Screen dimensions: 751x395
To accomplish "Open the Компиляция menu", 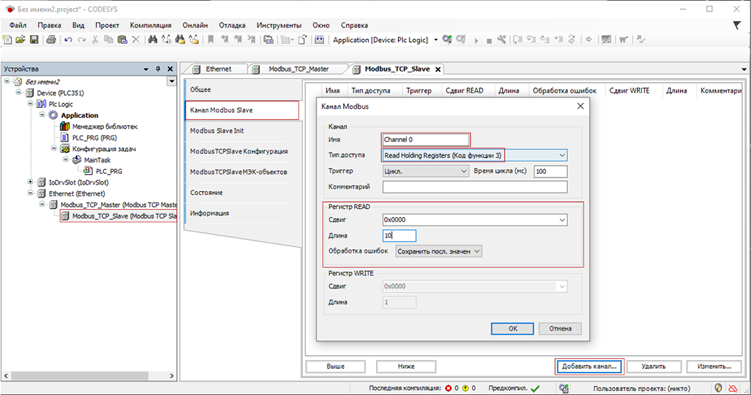I will (150, 25).
